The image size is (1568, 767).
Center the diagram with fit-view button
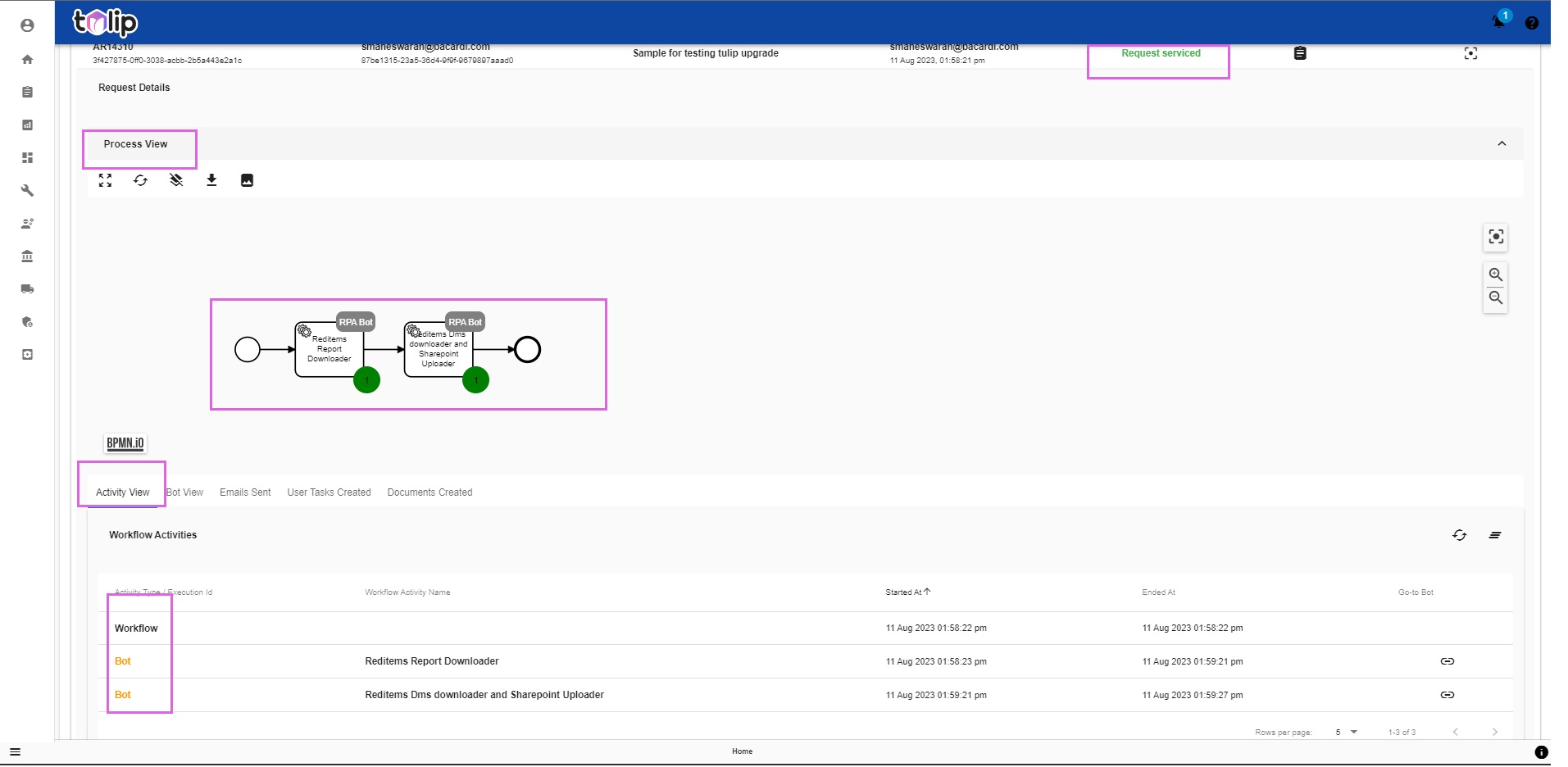[x=1496, y=237]
